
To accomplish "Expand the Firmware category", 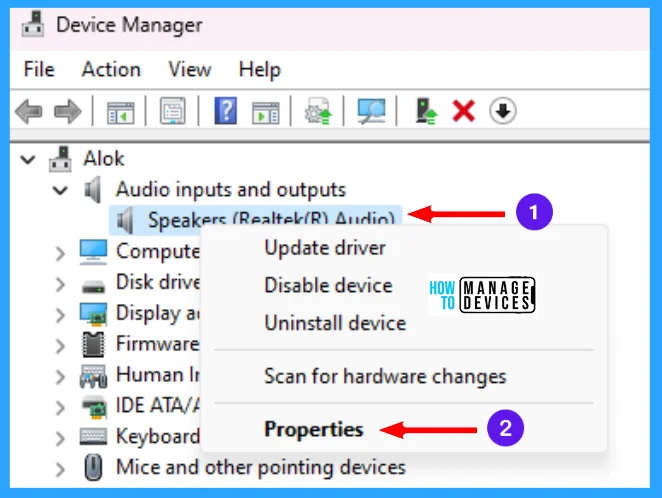I will tap(60, 346).
